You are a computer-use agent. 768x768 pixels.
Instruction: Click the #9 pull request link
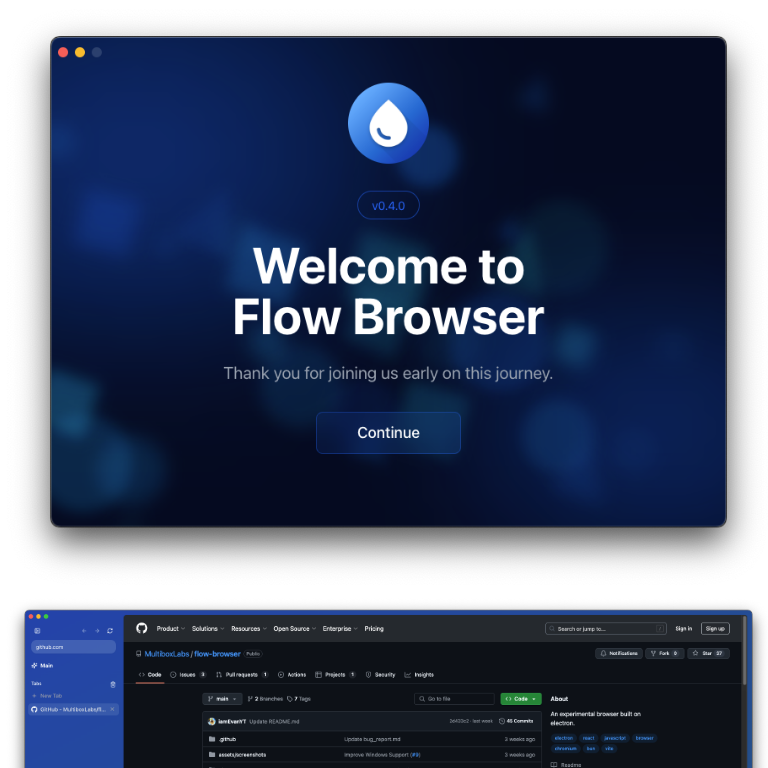coord(415,754)
